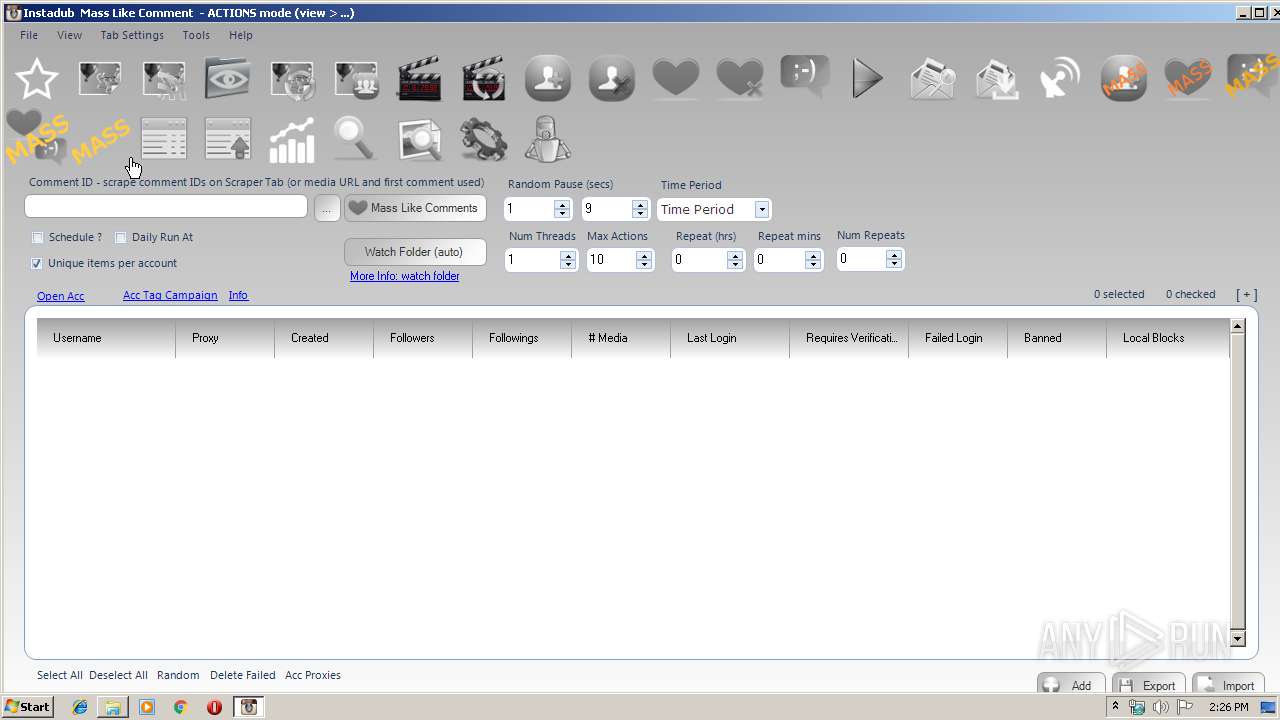
Task: Open the list table icon
Action: click(x=164, y=139)
